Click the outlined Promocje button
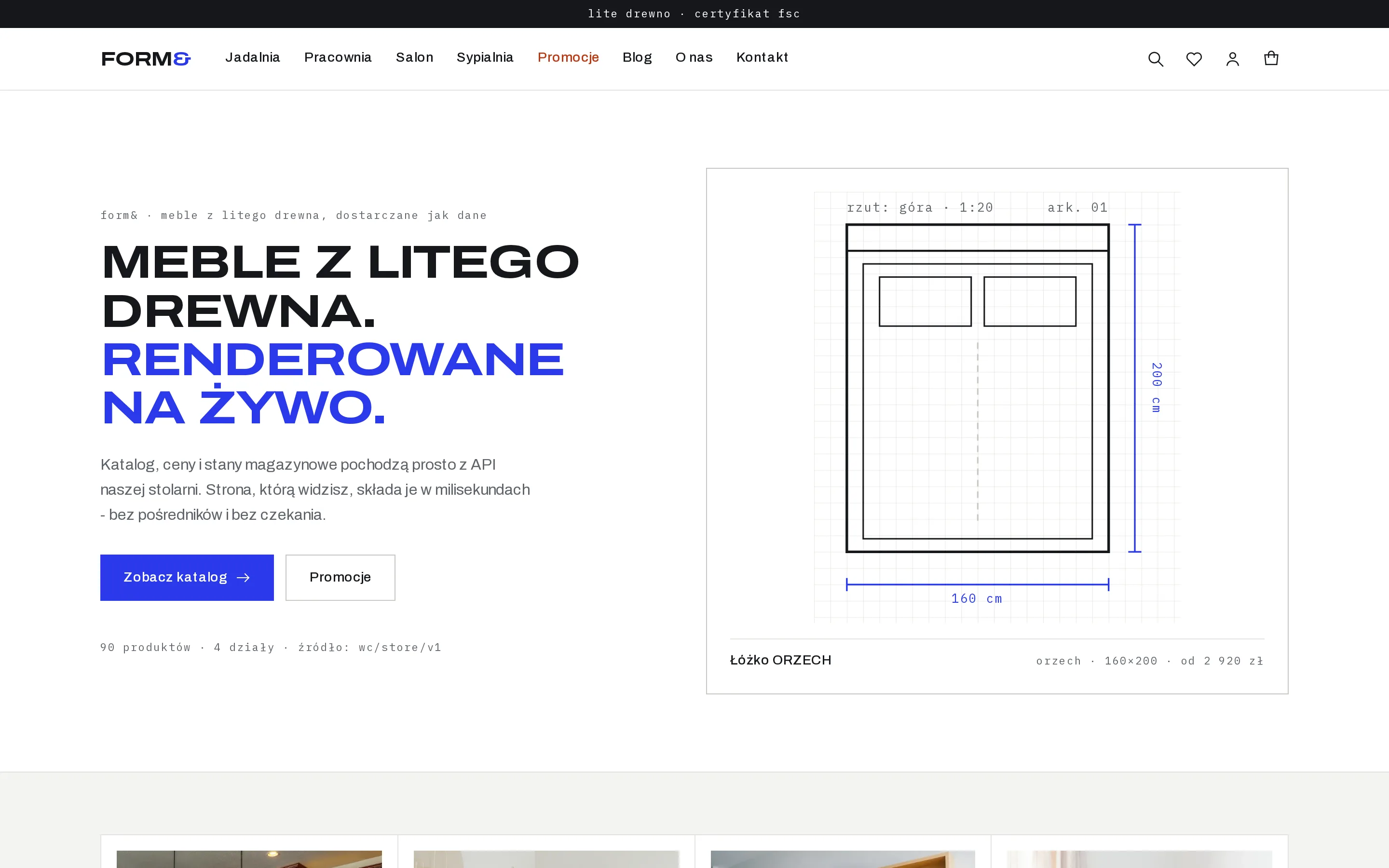Screen dimensions: 1389x868 [340, 578]
